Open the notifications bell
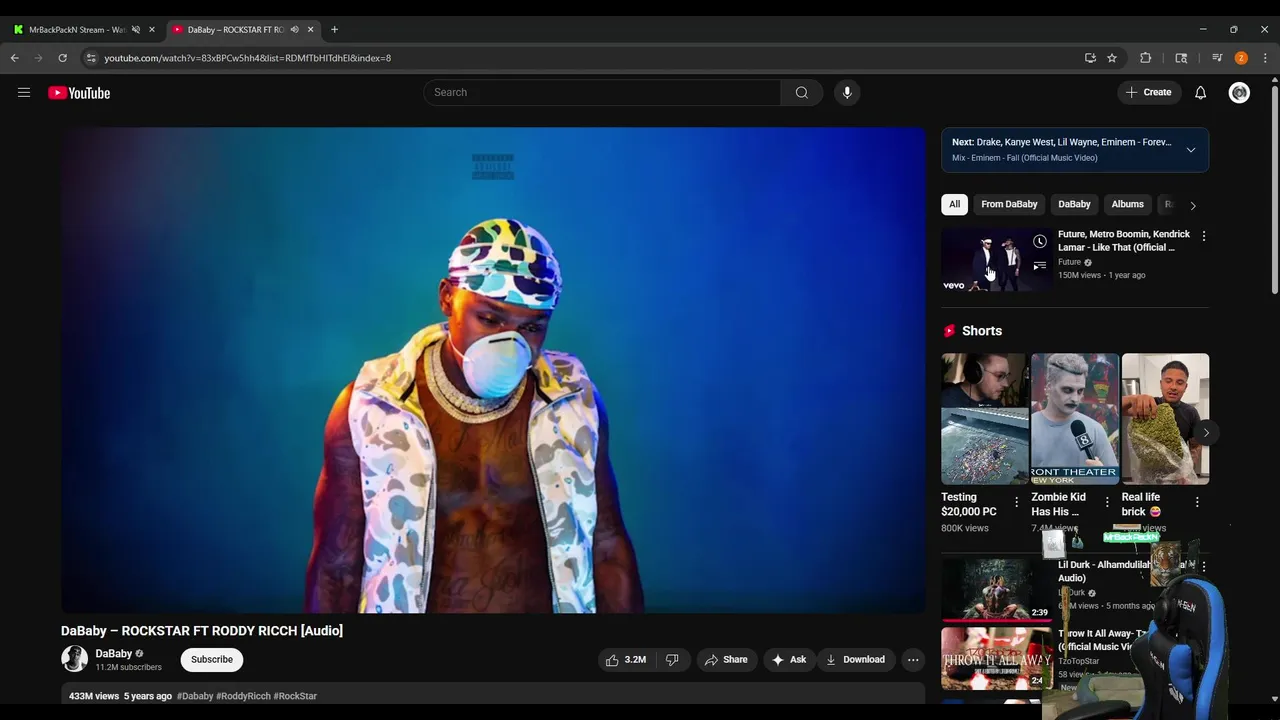Viewport: 1280px width, 720px height. [x=1200, y=93]
